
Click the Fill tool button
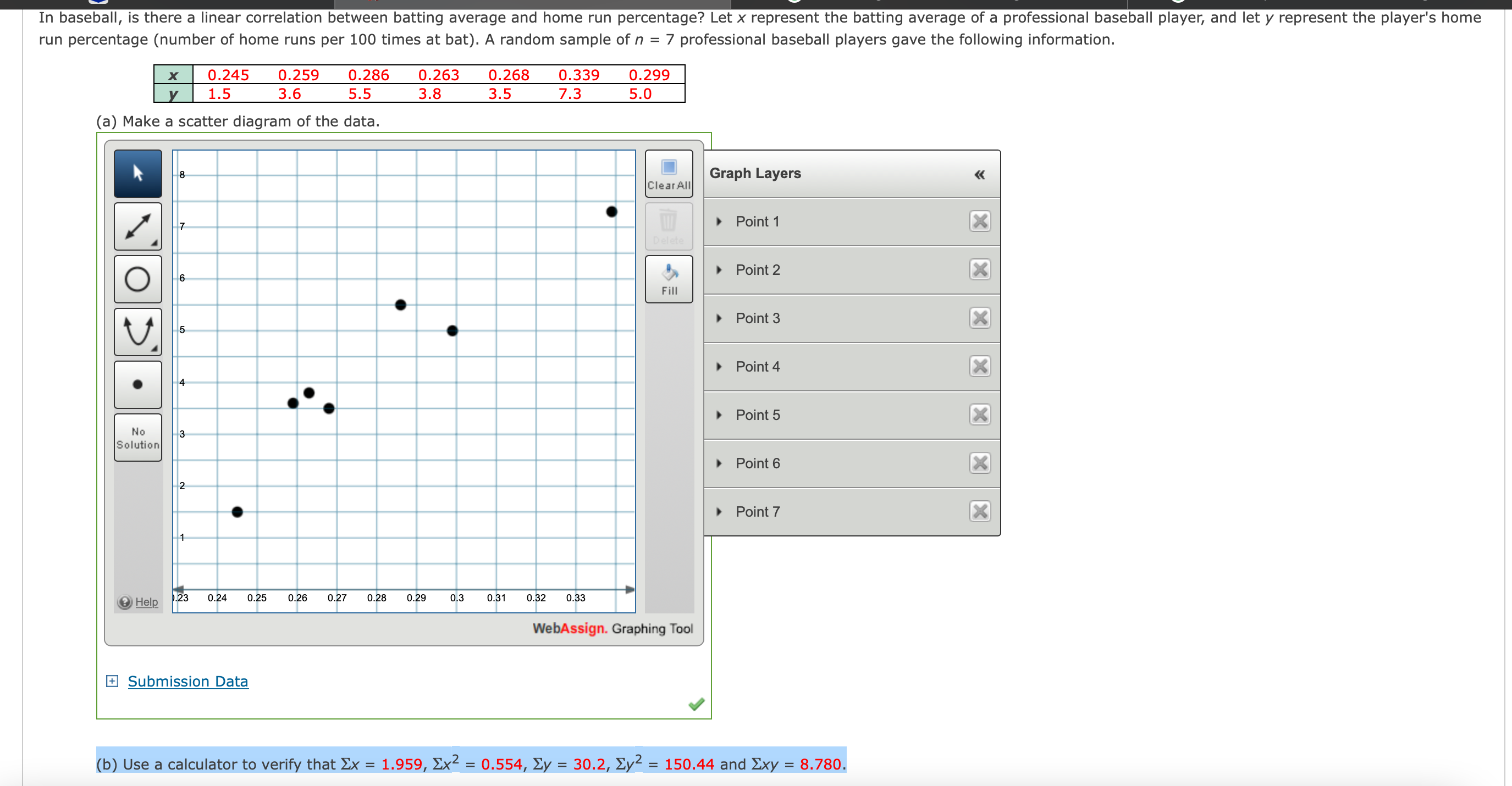click(x=669, y=279)
